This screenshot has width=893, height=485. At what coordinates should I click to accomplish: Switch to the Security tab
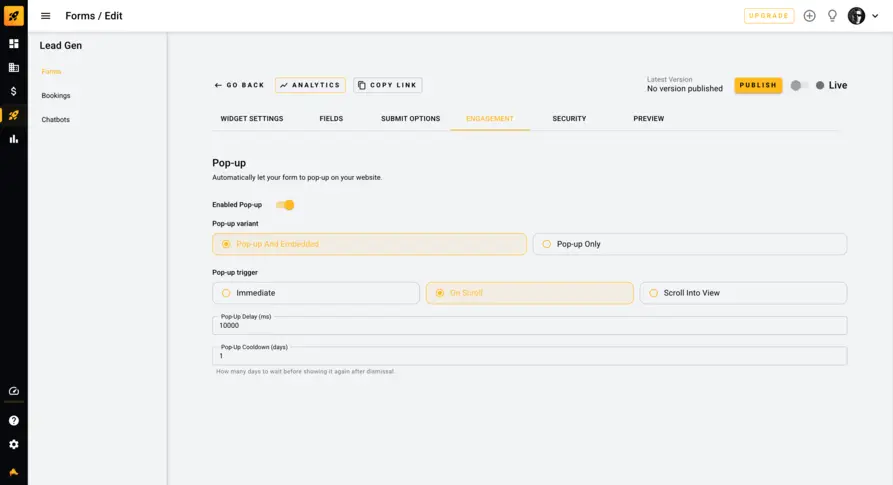pos(569,118)
